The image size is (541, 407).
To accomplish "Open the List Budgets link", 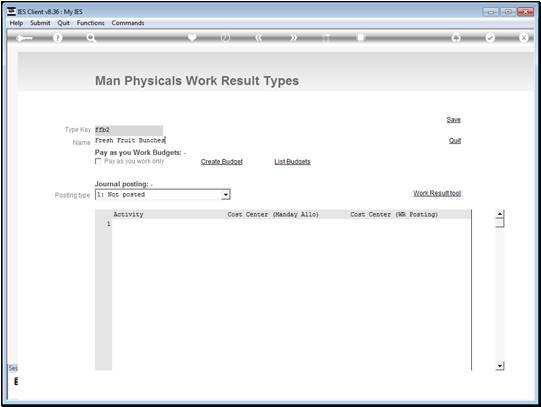I will [x=292, y=161].
